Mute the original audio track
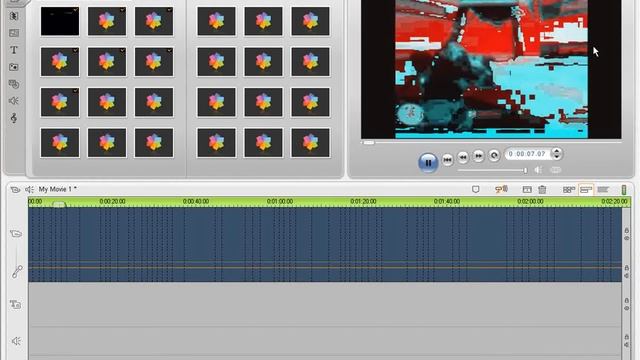Viewport: 640px width, 360px height. click(627, 276)
